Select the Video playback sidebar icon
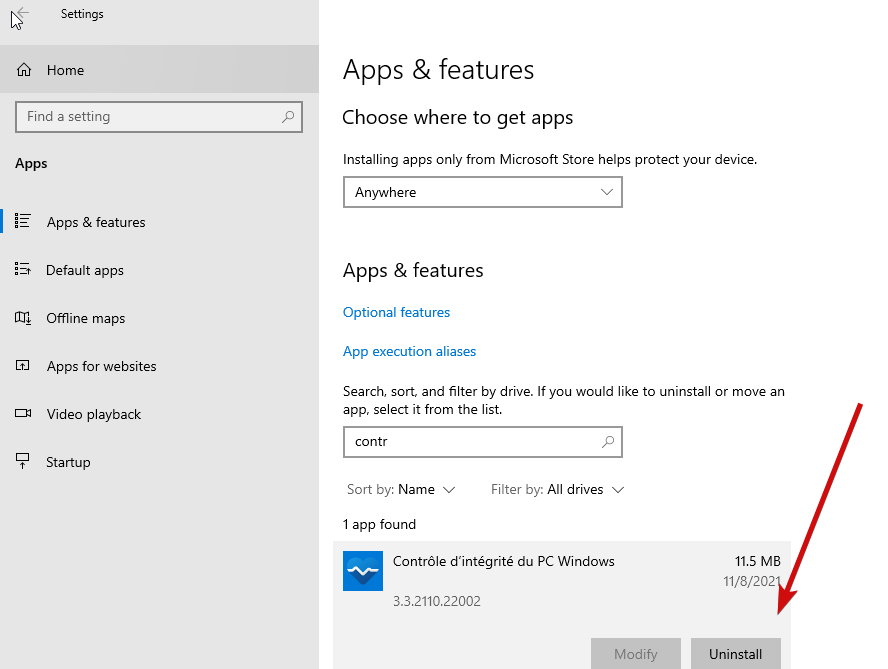888x669 pixels. coord(22,414)
